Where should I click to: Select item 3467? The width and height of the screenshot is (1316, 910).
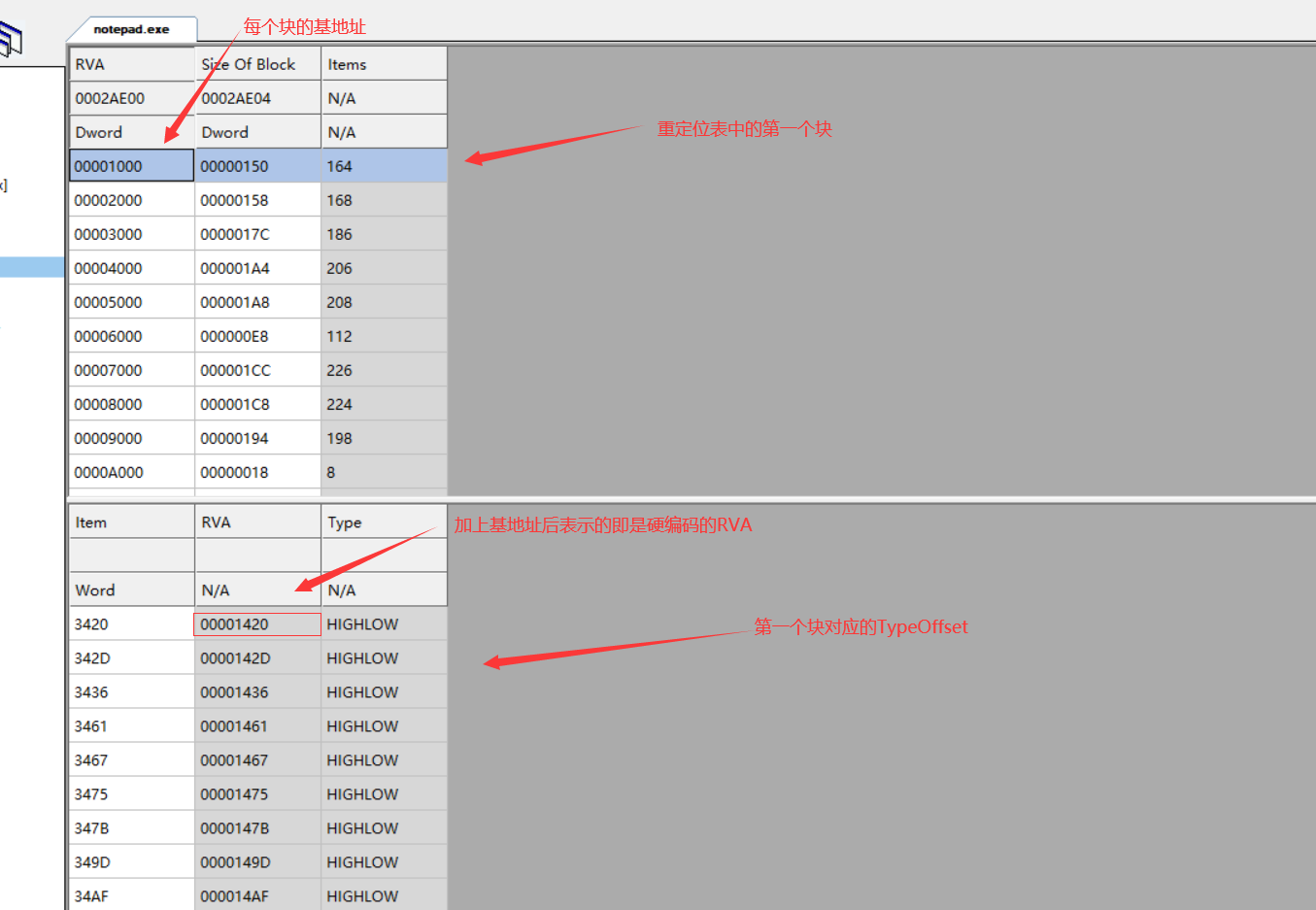click(132, 759)
